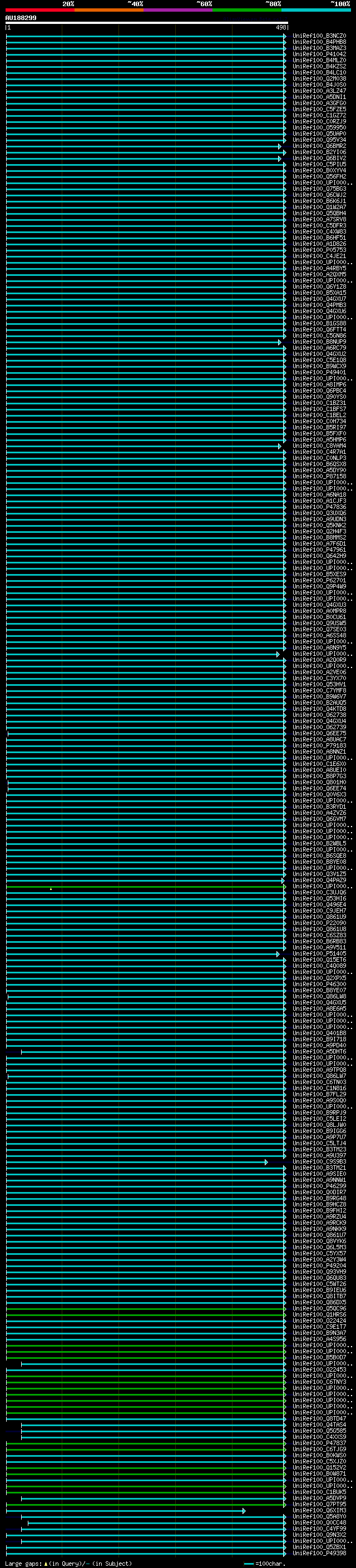Select the UniRef100_A5DNI1 label
Viewport: 356px width, 1568px height.
(x=319, y=97)
